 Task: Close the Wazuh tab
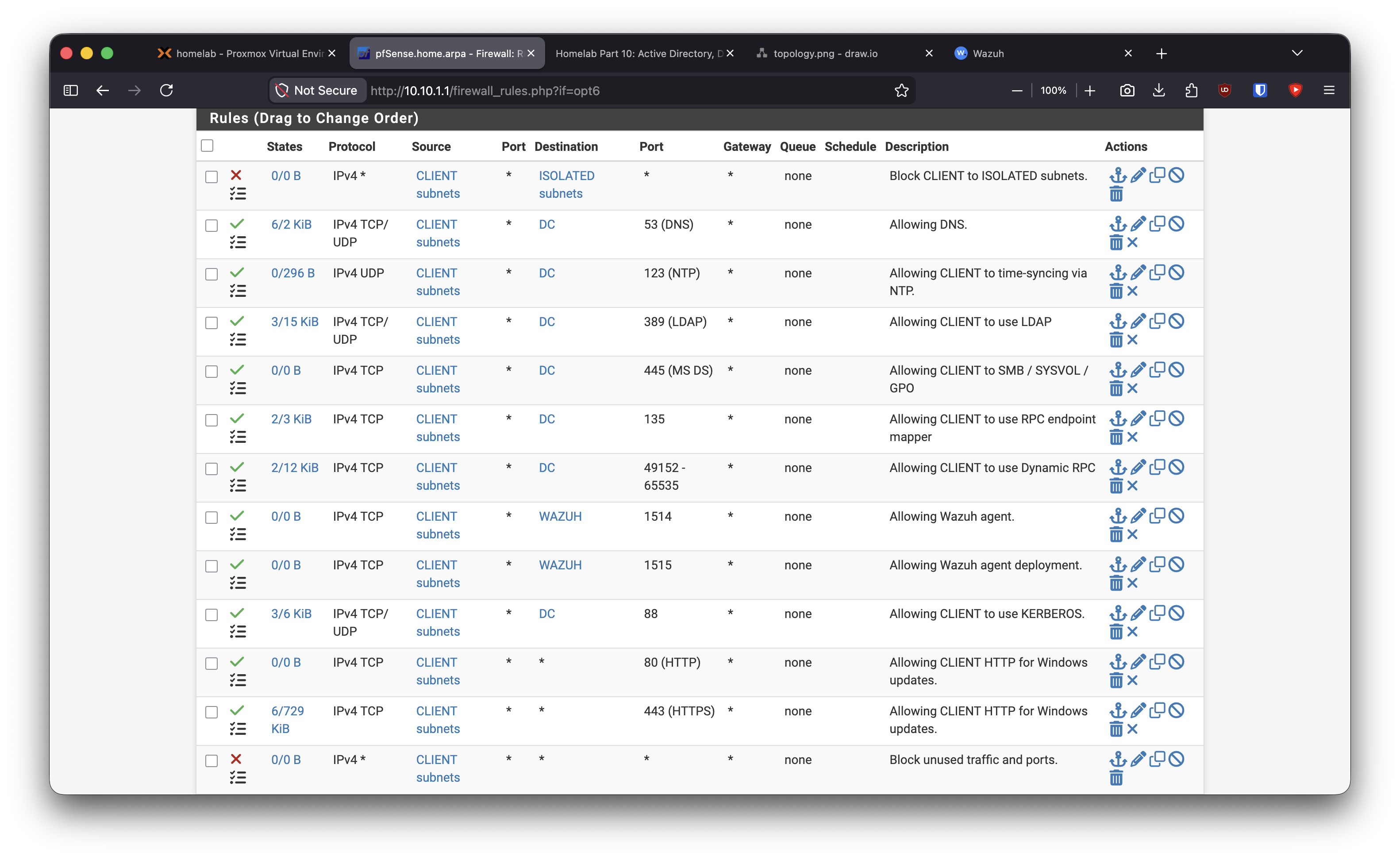pos(1127,53)
